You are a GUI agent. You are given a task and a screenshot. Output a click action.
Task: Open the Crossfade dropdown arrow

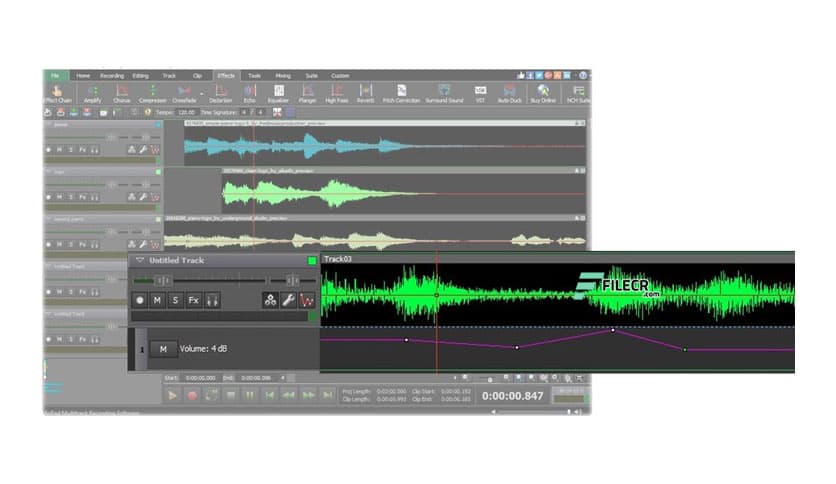pos(201,92)
